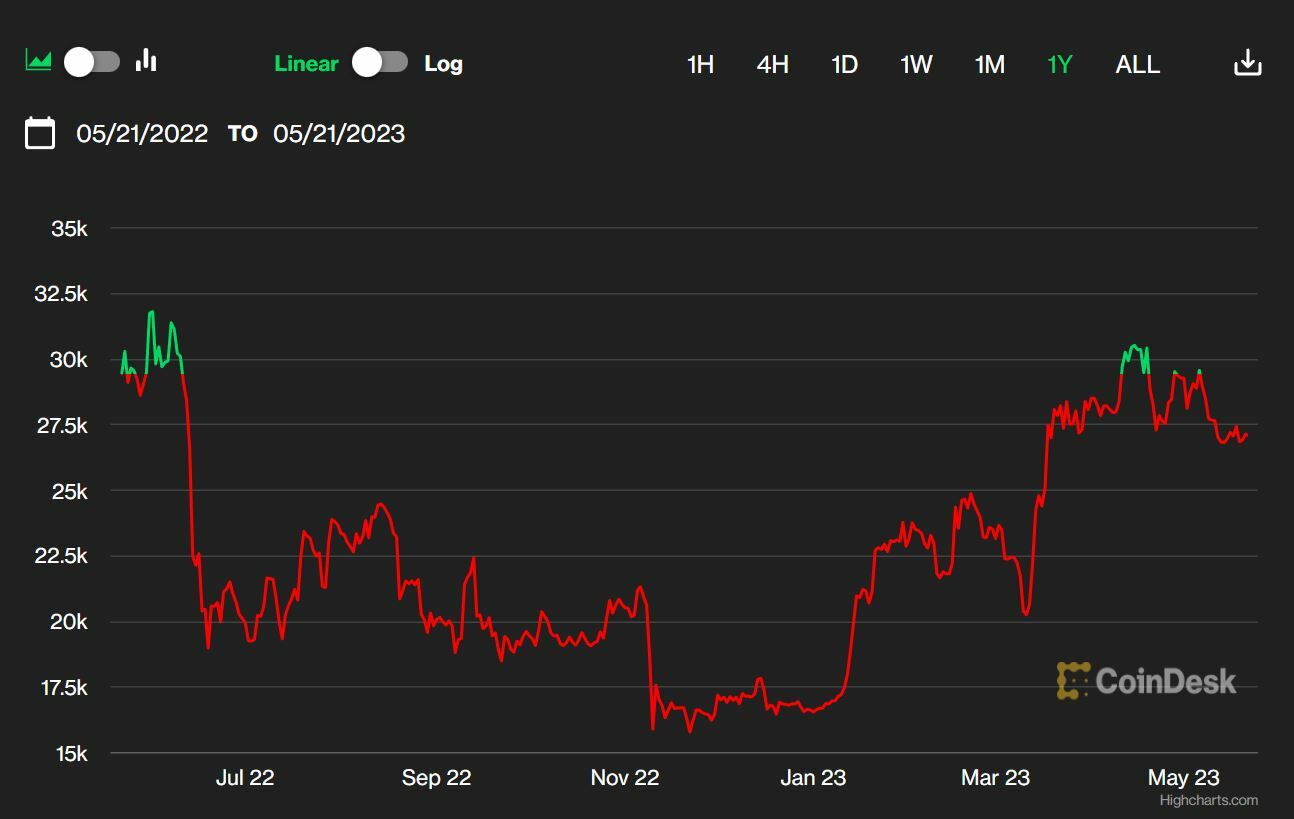Open the Highcharts.com credit link
The width and height of the screenshot is (1294, 819).
(1209, 800)
